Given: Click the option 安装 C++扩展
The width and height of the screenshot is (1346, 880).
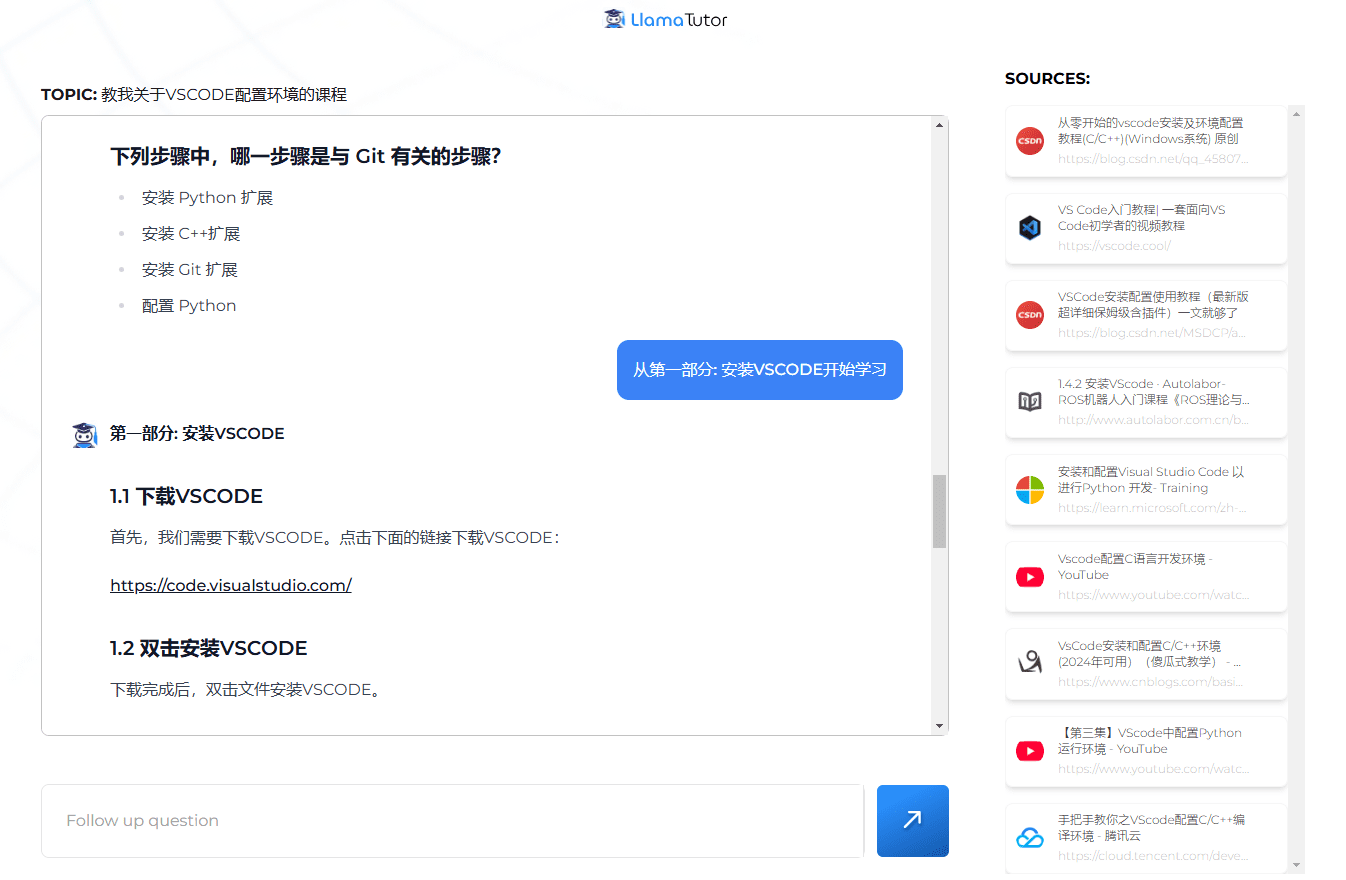Looking at the screenshot, I should tap(191, 234).
